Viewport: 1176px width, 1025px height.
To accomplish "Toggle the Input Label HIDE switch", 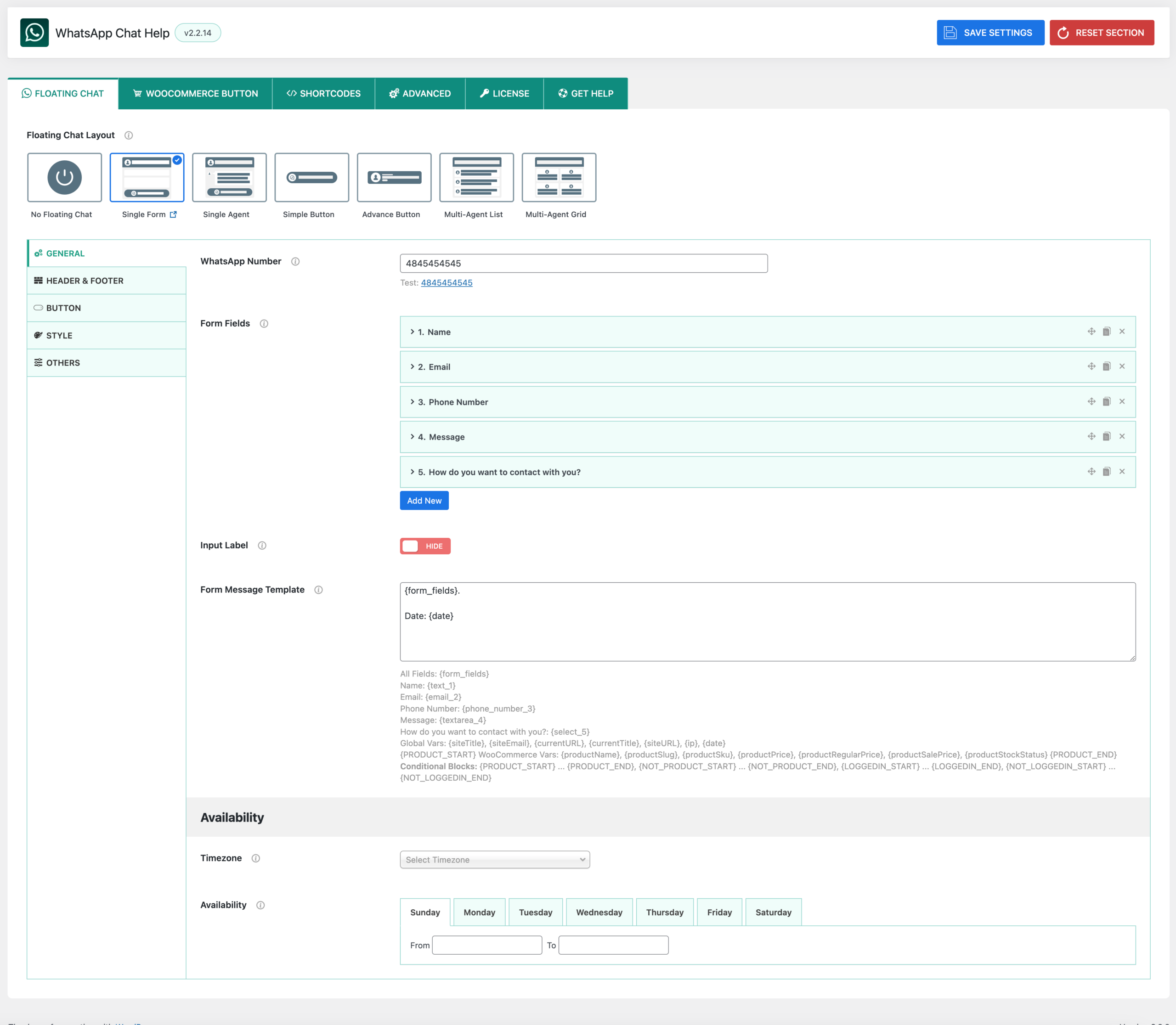I will click(x=425, y=546).
